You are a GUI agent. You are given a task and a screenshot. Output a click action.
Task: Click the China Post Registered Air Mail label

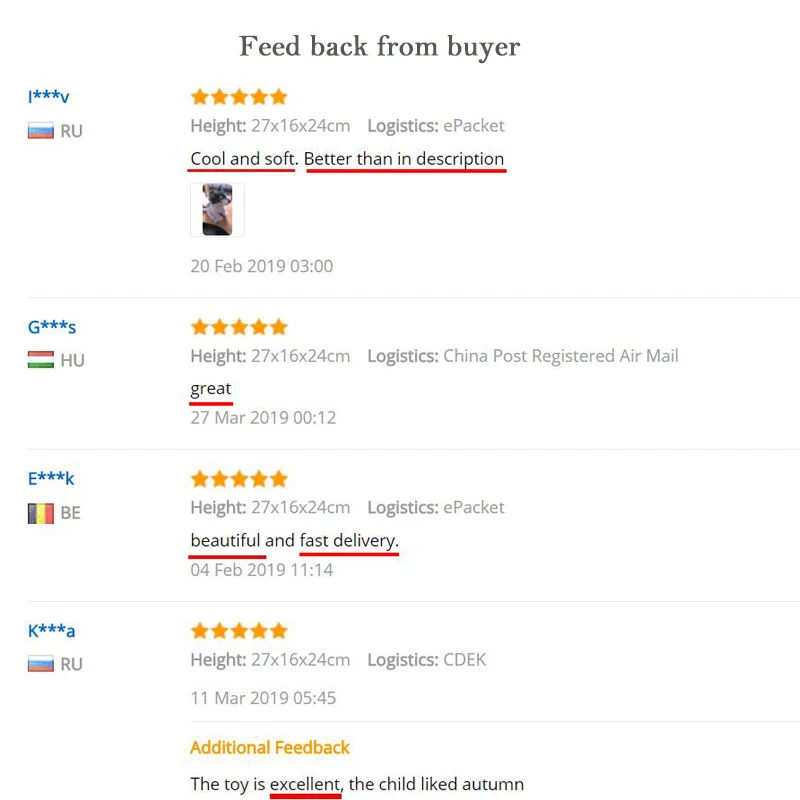(560, 356)
